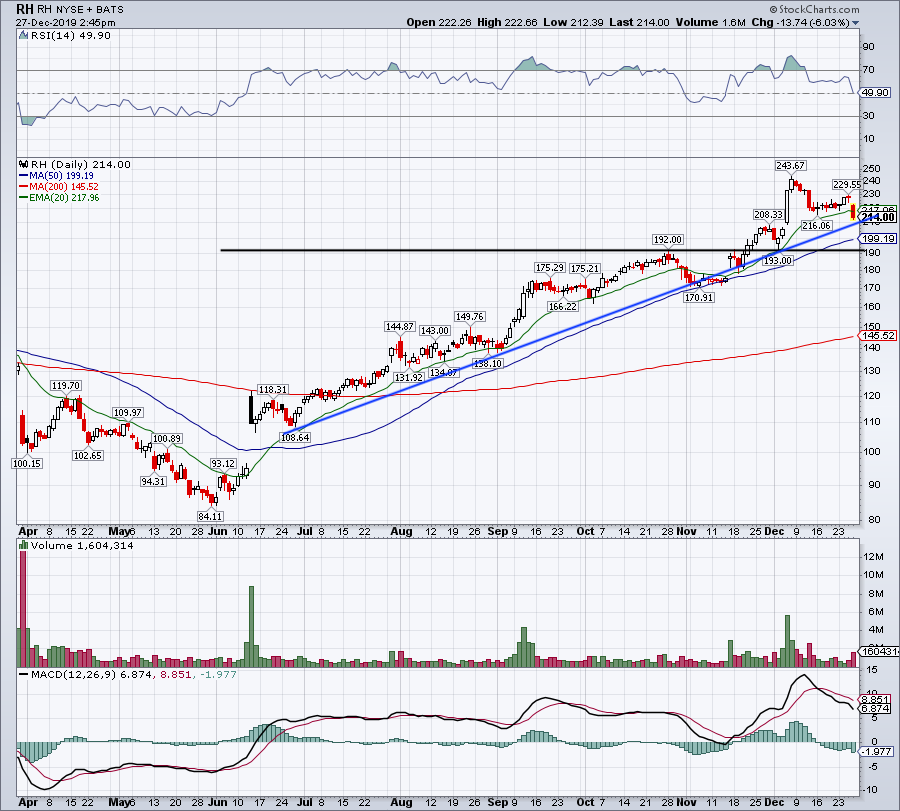This screenshot has height=811, width=900.
Task: Click the 108.64 price label
Action: [x=295, y=437]
